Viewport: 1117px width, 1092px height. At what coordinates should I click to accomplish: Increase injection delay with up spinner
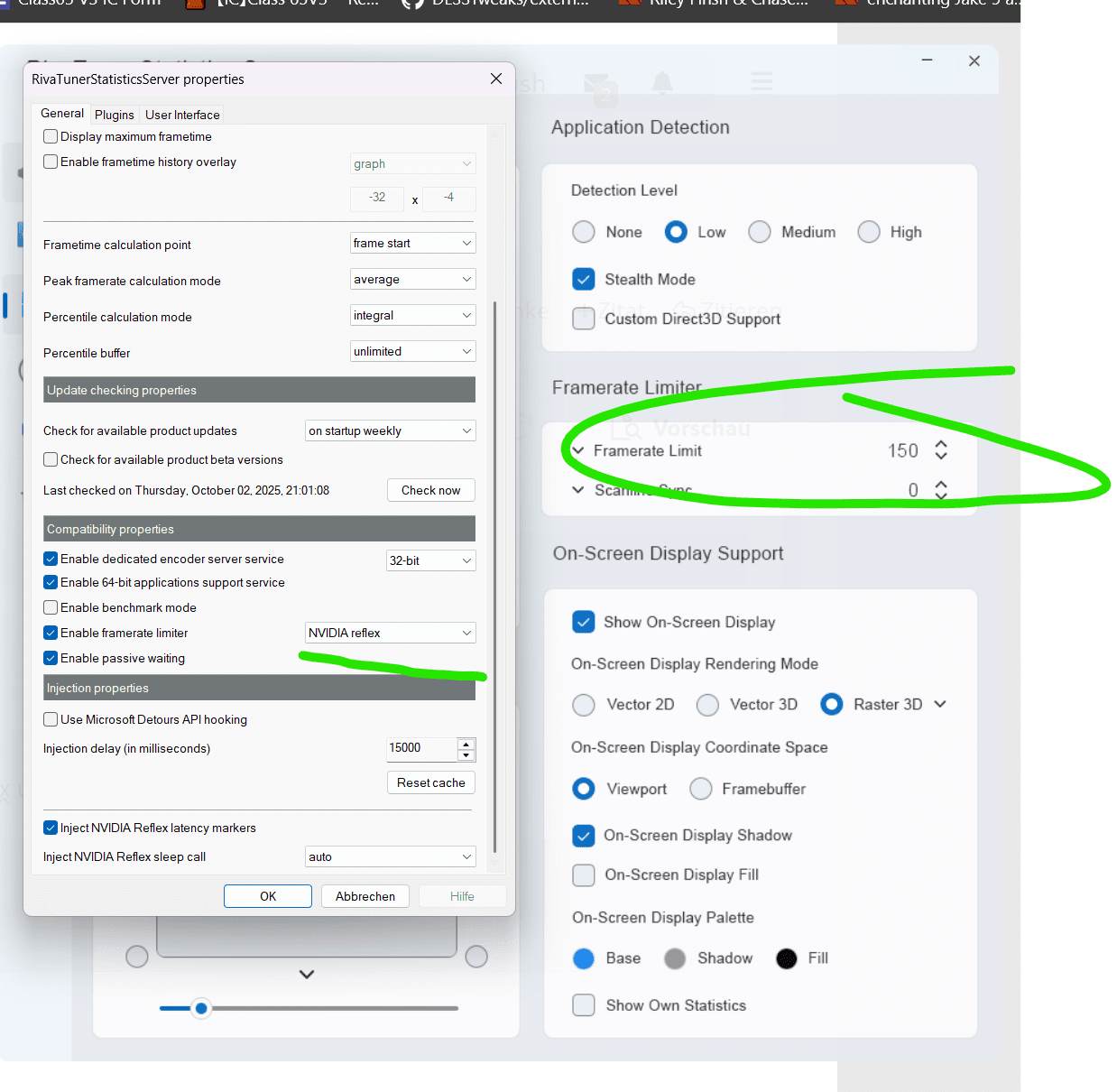pos(466,744)
